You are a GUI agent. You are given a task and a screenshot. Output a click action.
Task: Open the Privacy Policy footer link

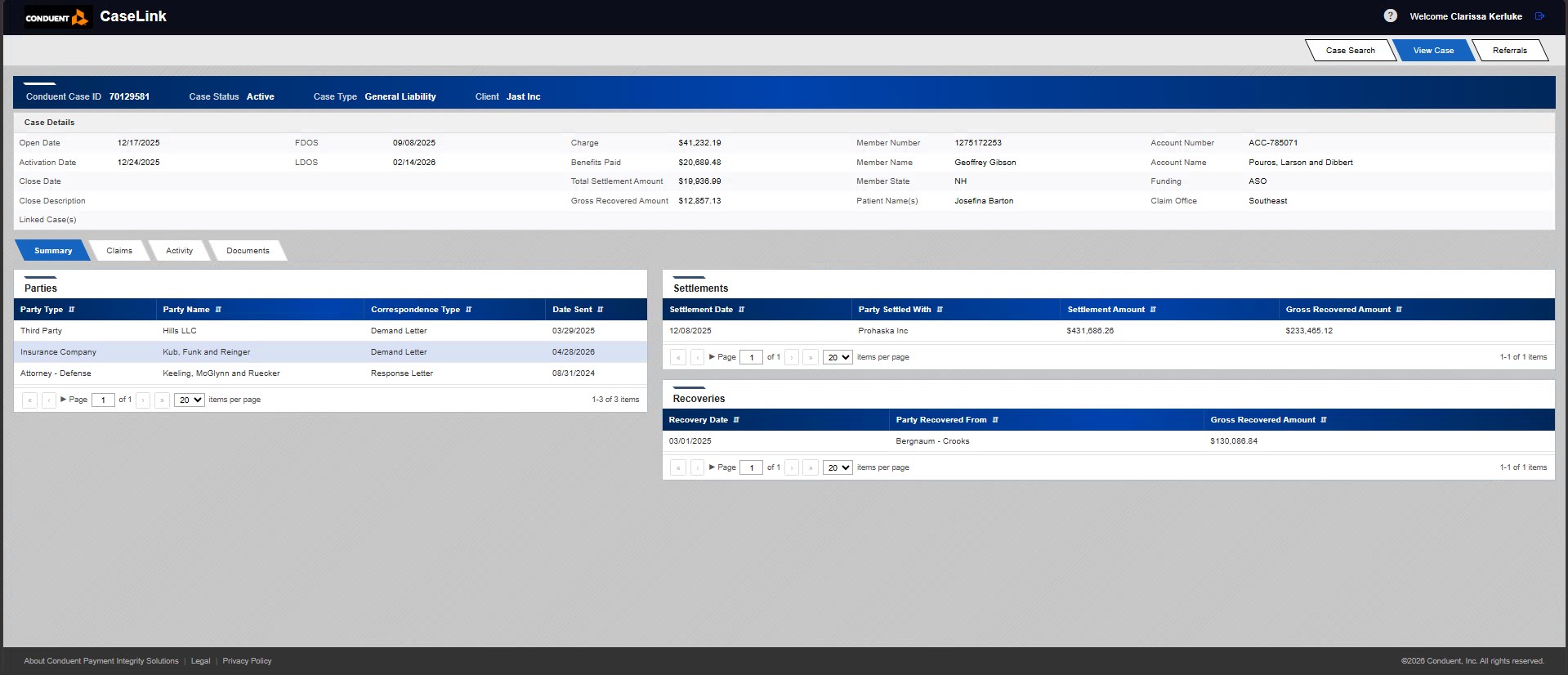click(247, 661)
